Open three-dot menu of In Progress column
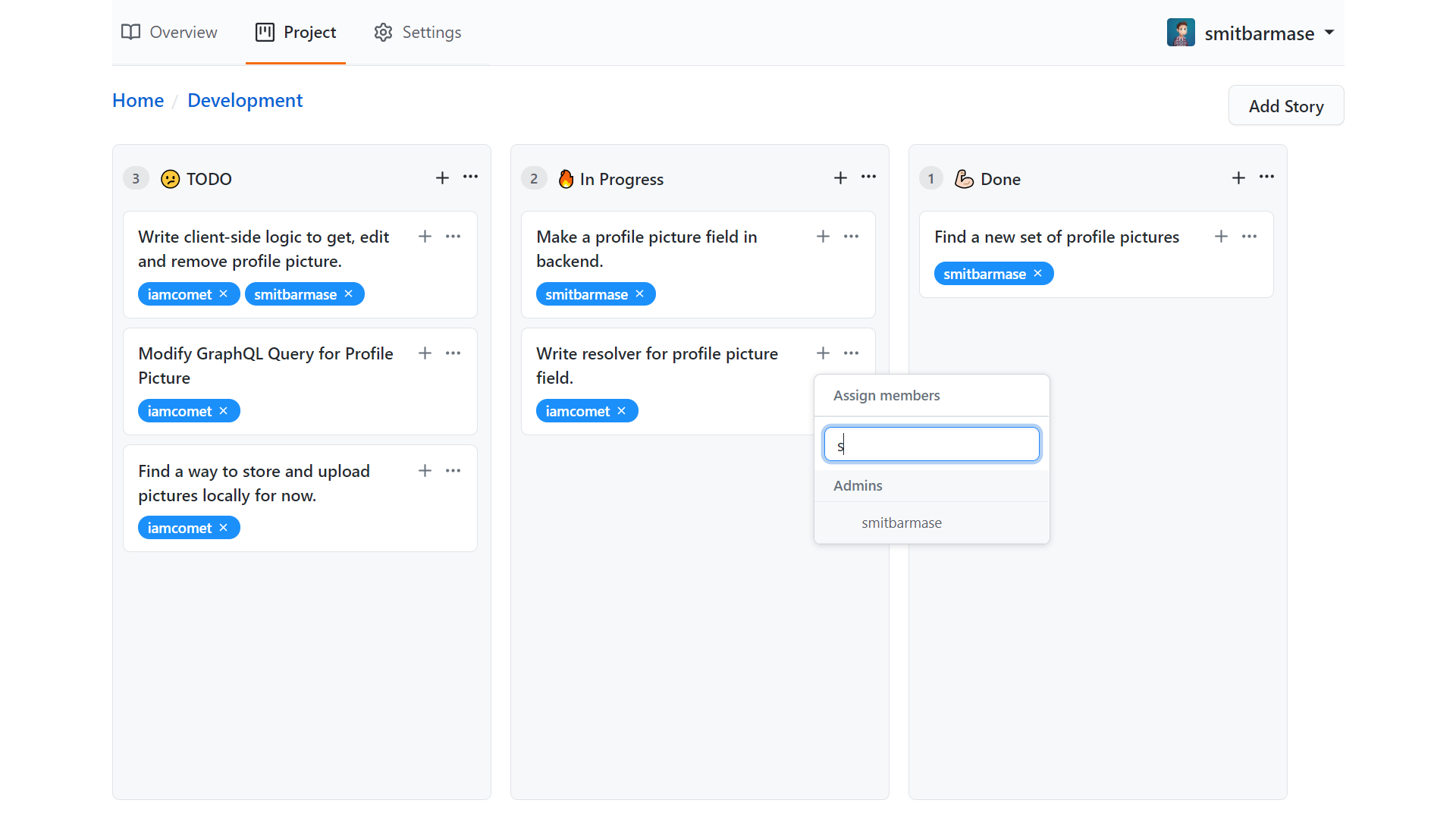Viewport: 1456px width, 819px height. (868, 177)
